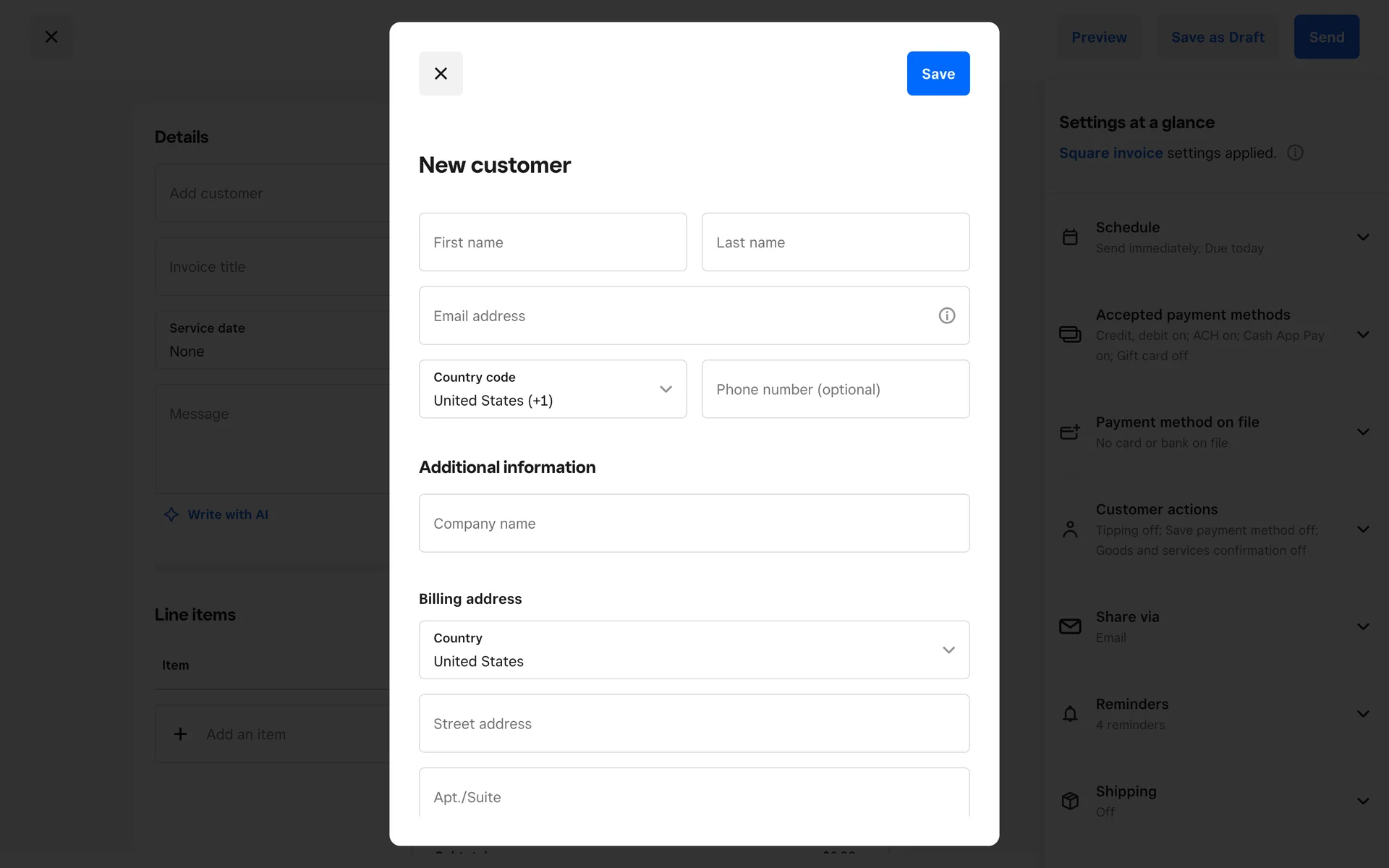Expand the Schedule settings section
The width and height of the screenshot is (1389, 868).
[1363, 237]
